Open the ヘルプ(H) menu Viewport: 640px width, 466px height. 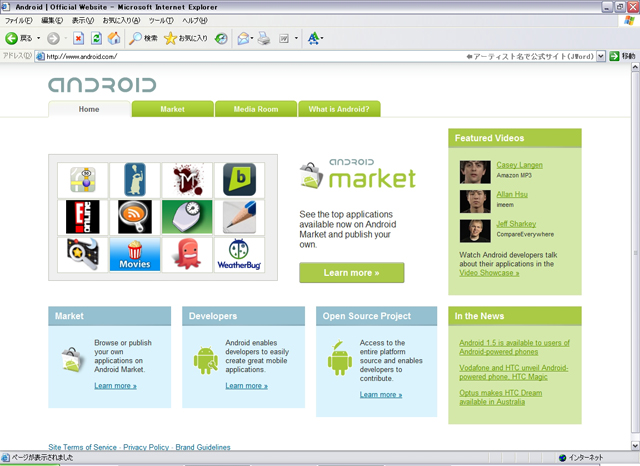195,20
